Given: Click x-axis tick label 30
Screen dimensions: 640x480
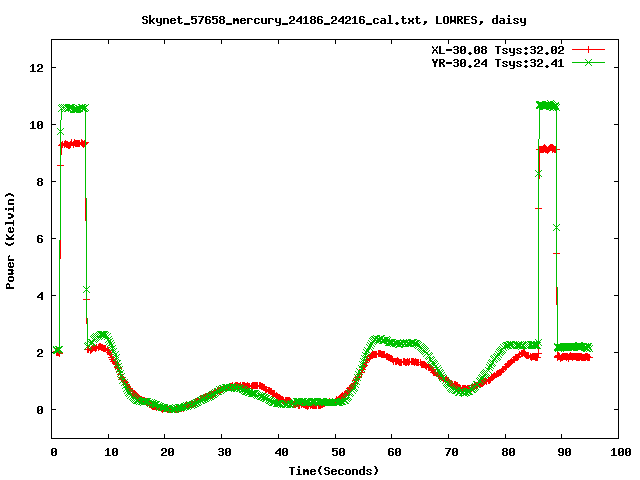Looking at the screenshot, I should pos(224,452).
